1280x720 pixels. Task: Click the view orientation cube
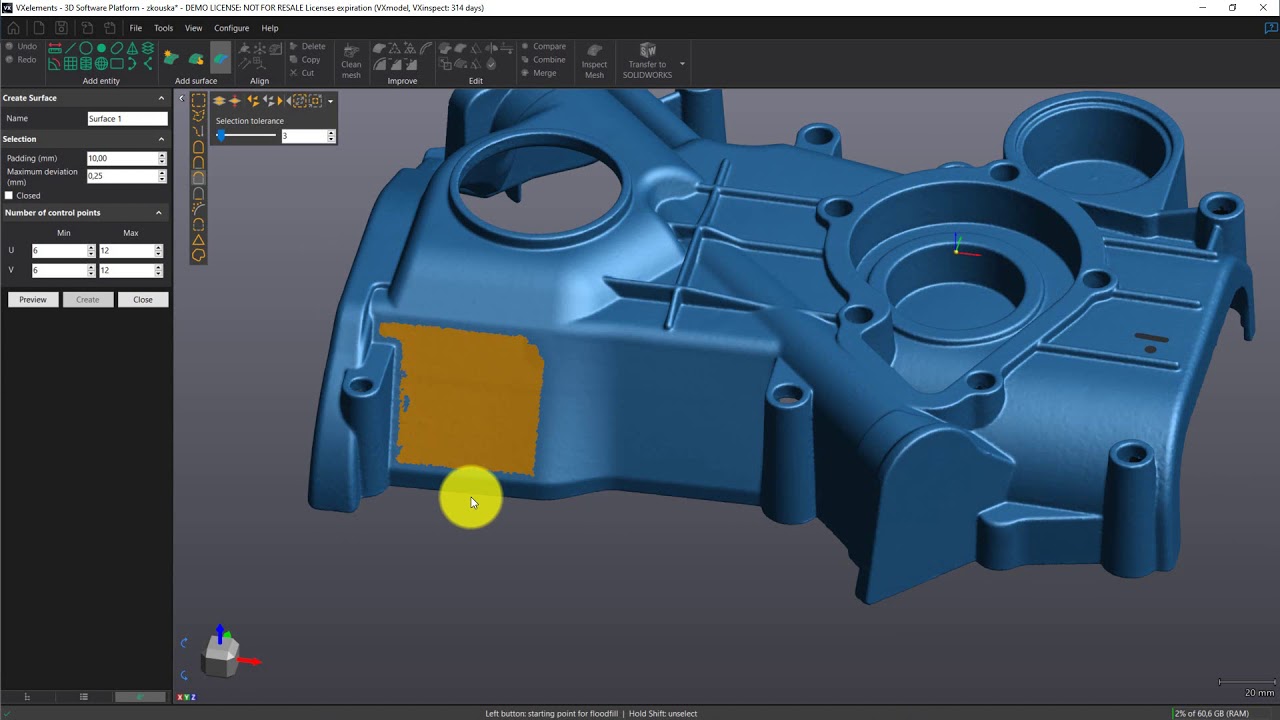coord(221,655)
